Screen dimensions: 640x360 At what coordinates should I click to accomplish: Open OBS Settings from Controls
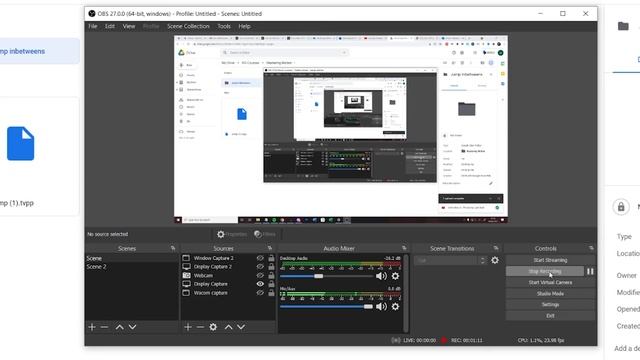[550, 304]
